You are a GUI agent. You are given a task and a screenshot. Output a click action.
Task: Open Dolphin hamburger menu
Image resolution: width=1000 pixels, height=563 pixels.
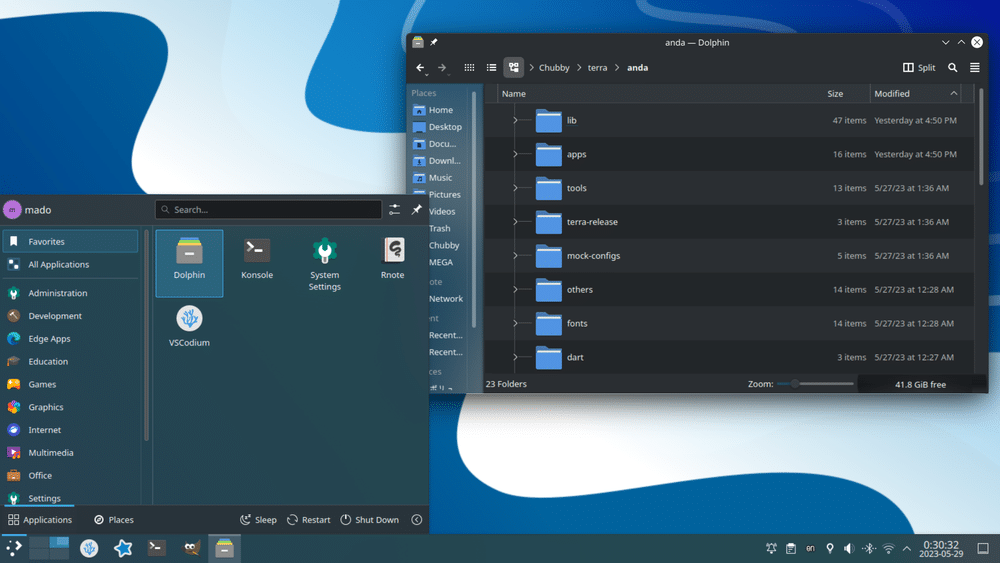974,68
